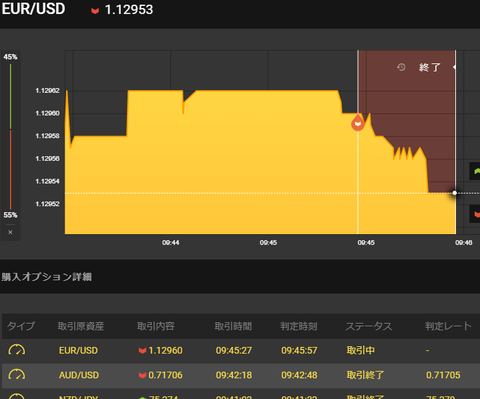The height and width of the screenshot is (399, 480).
Task: Click the red down arrow beside 1.12960
Action: (142, 351)
